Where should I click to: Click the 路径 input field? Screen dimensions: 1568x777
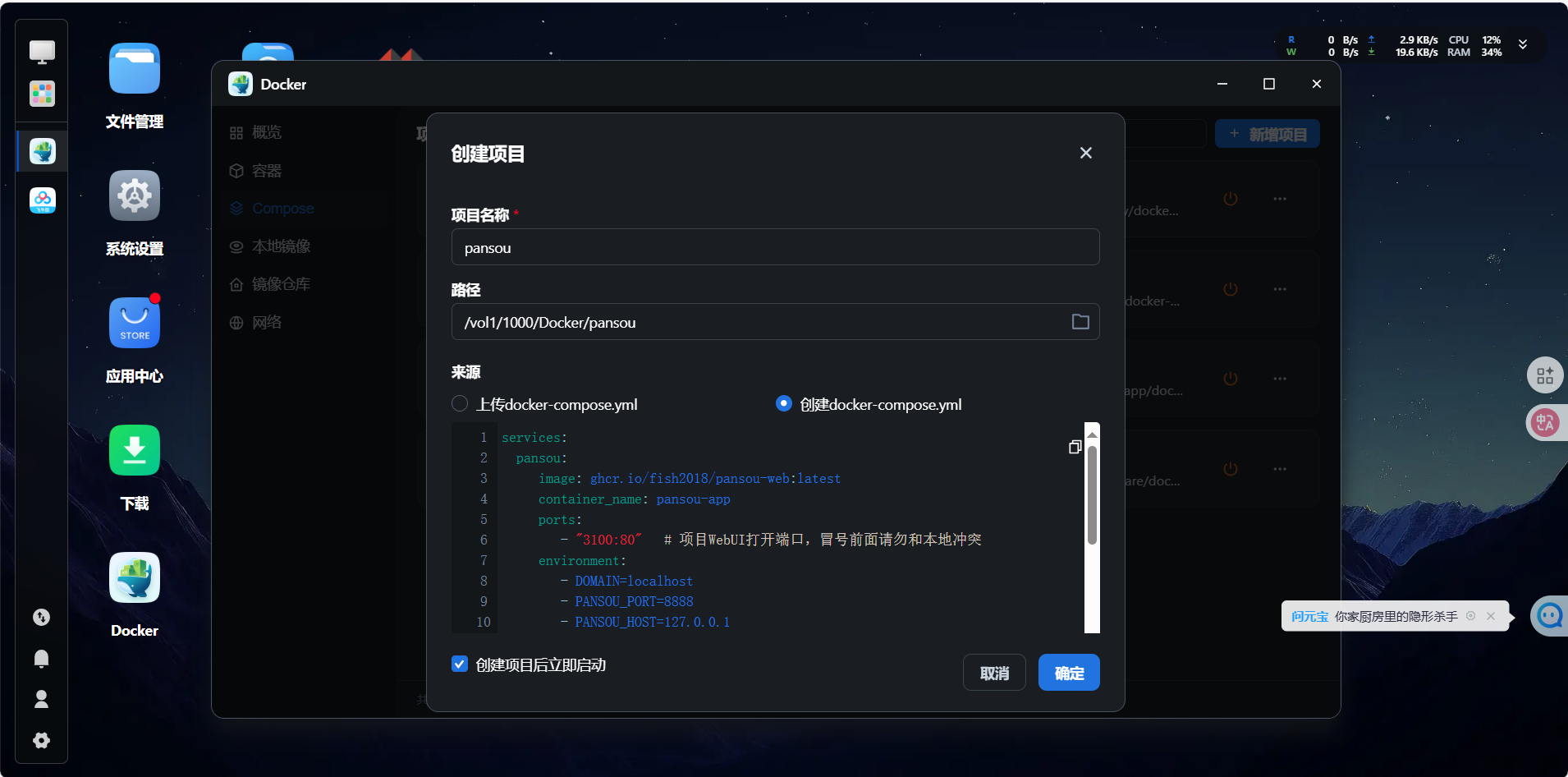(x=775, y=322)
